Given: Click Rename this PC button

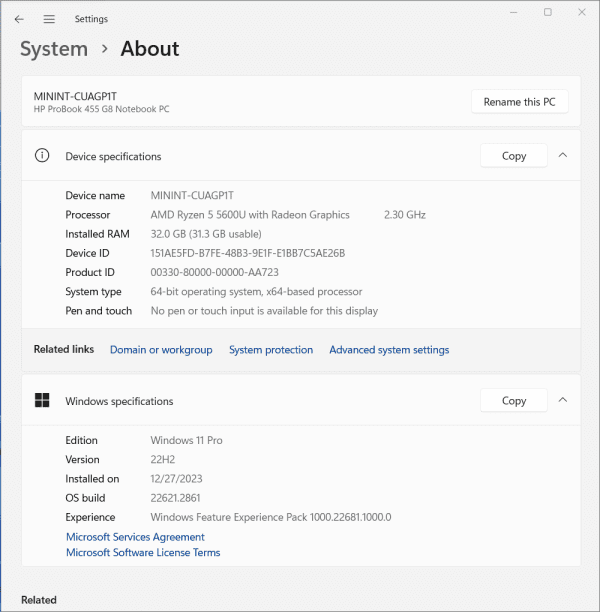Looking at the screenshot, I should (x=519, y=102).
